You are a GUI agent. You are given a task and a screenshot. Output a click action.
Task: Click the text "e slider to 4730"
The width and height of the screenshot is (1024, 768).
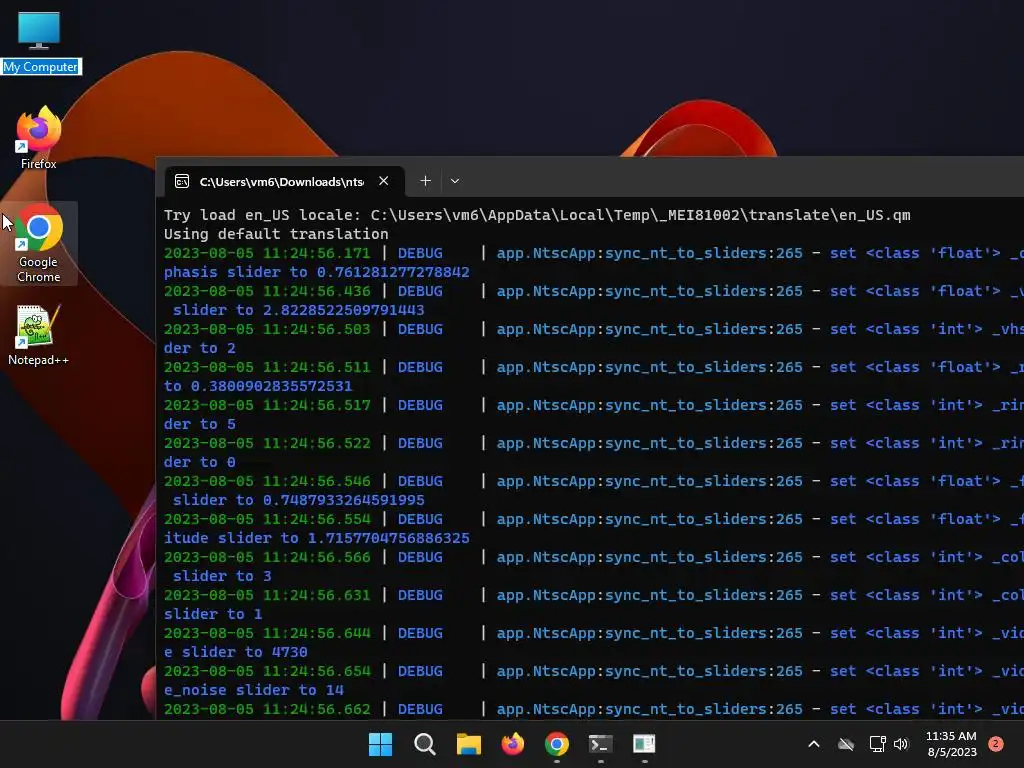point(236,652)
